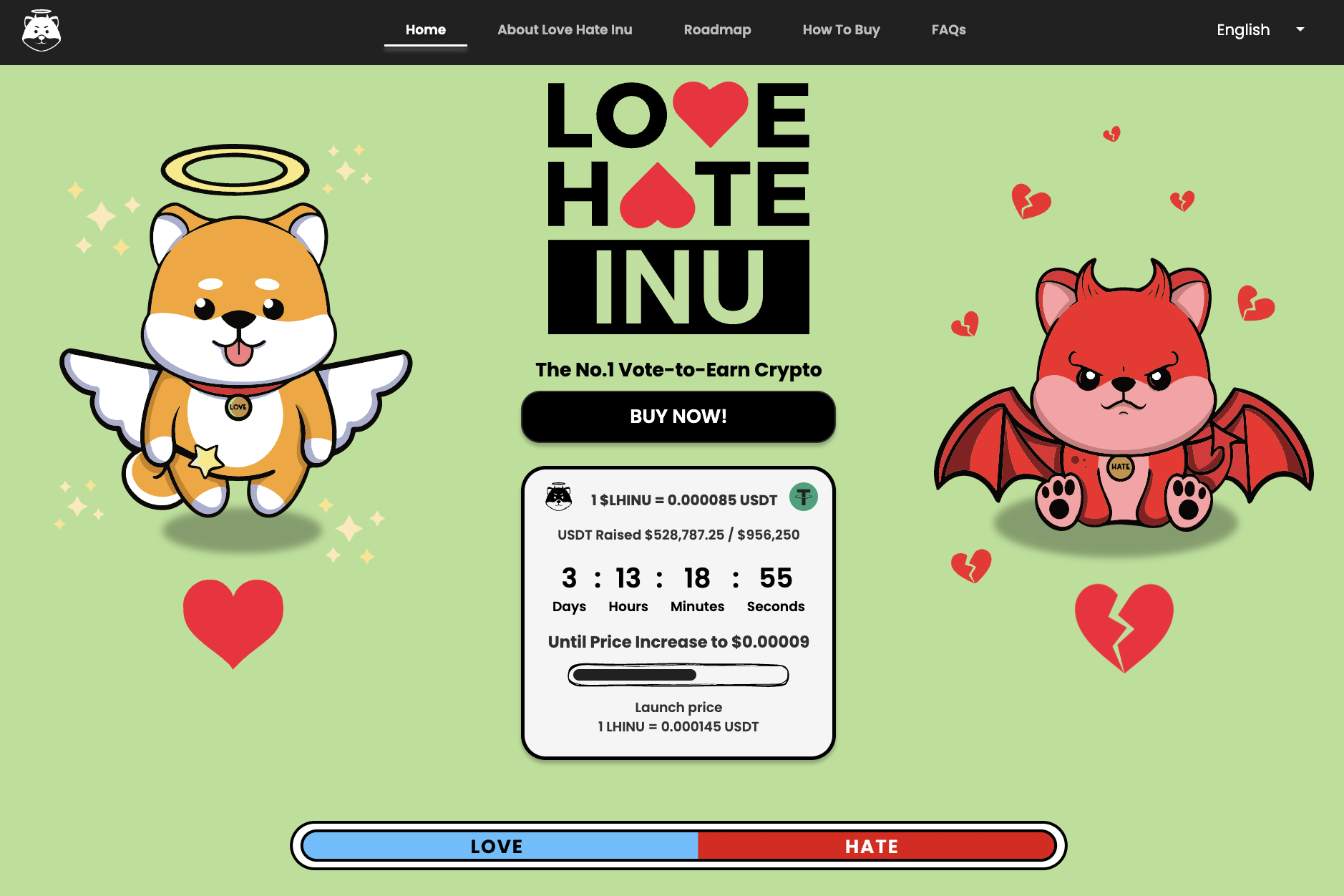Click the golden halo above angel dog
The width and height of the screenshot is (1344, 896).
pos(235,170)
